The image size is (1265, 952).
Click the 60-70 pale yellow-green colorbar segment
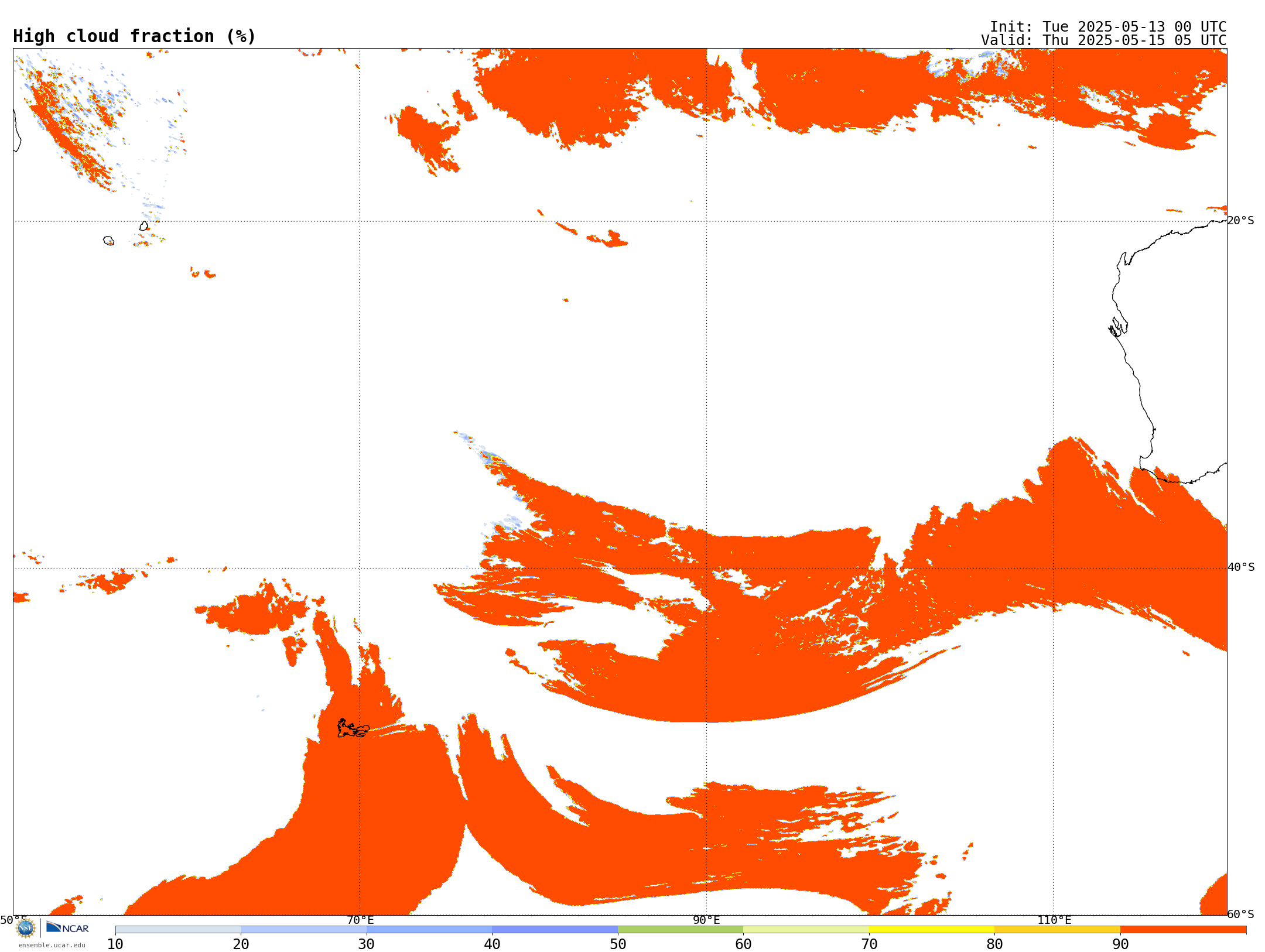point(806,930)
